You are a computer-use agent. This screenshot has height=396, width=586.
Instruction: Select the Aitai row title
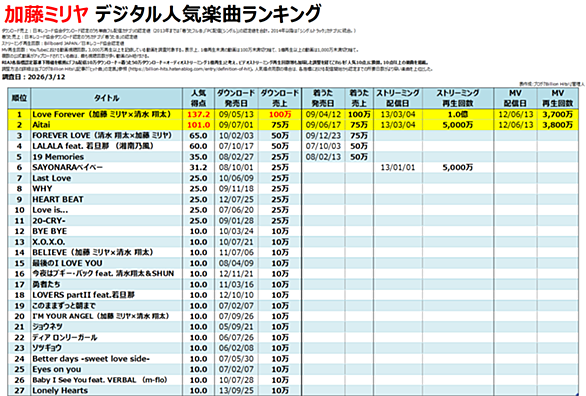pyautogui.click(x=107, y=125)
